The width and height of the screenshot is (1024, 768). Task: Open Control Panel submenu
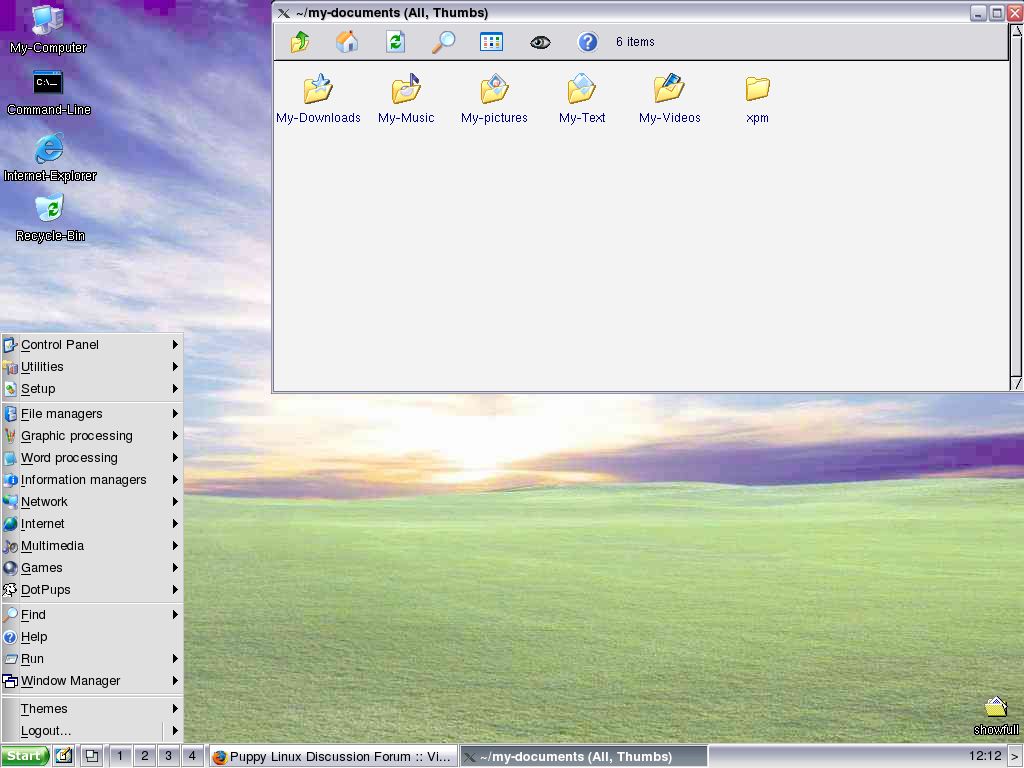click(92, 345)
